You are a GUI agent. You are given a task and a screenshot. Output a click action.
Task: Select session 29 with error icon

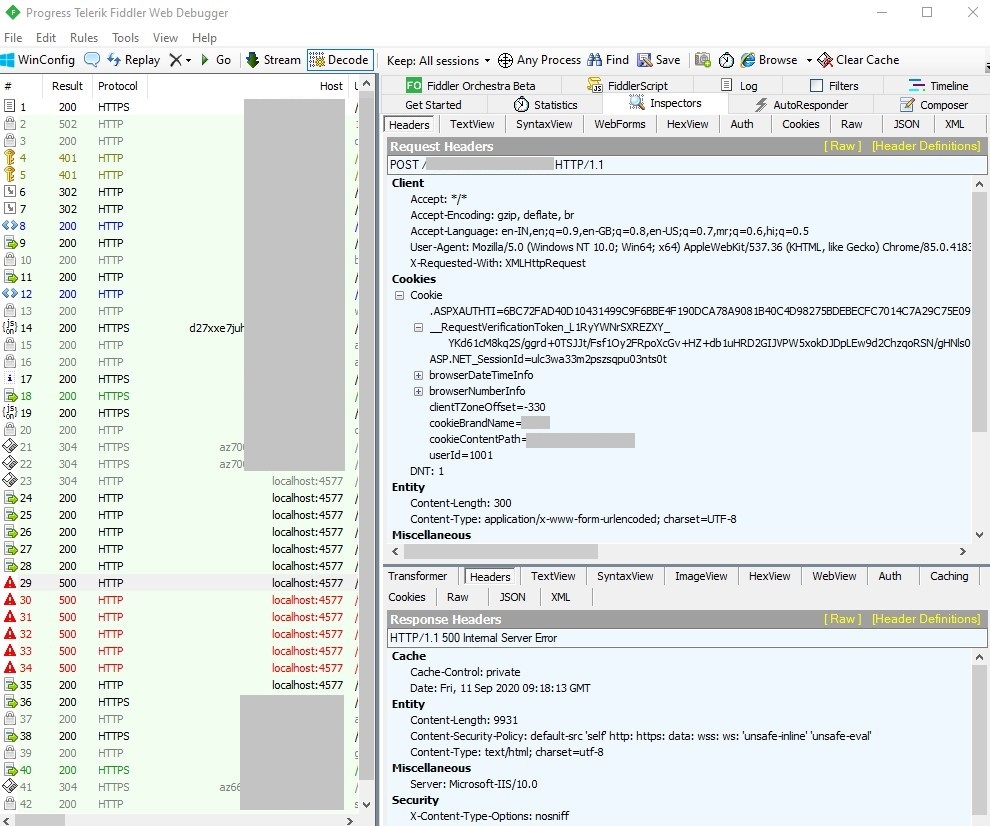pos(9,583)
